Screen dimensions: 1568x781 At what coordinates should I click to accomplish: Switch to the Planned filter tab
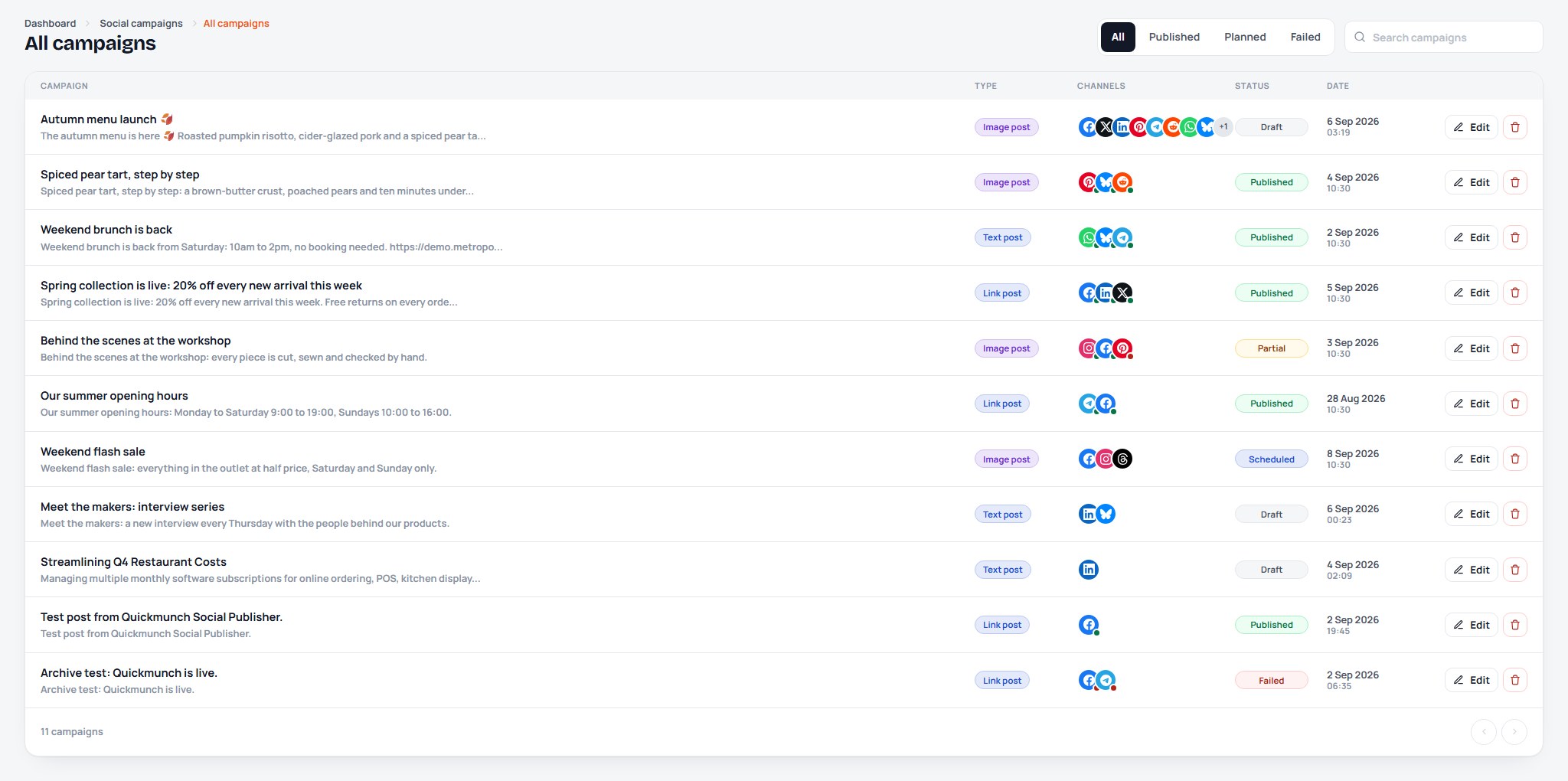pyautogui.click(x=1245, y=37)
